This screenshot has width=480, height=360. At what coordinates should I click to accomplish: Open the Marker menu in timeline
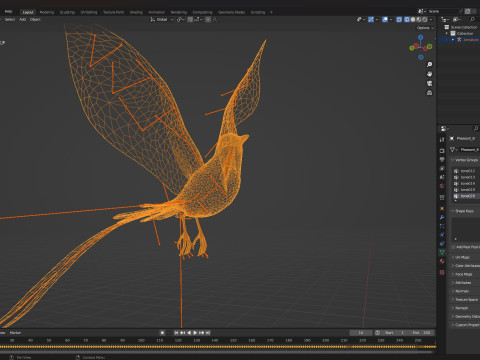click(15, 333)
